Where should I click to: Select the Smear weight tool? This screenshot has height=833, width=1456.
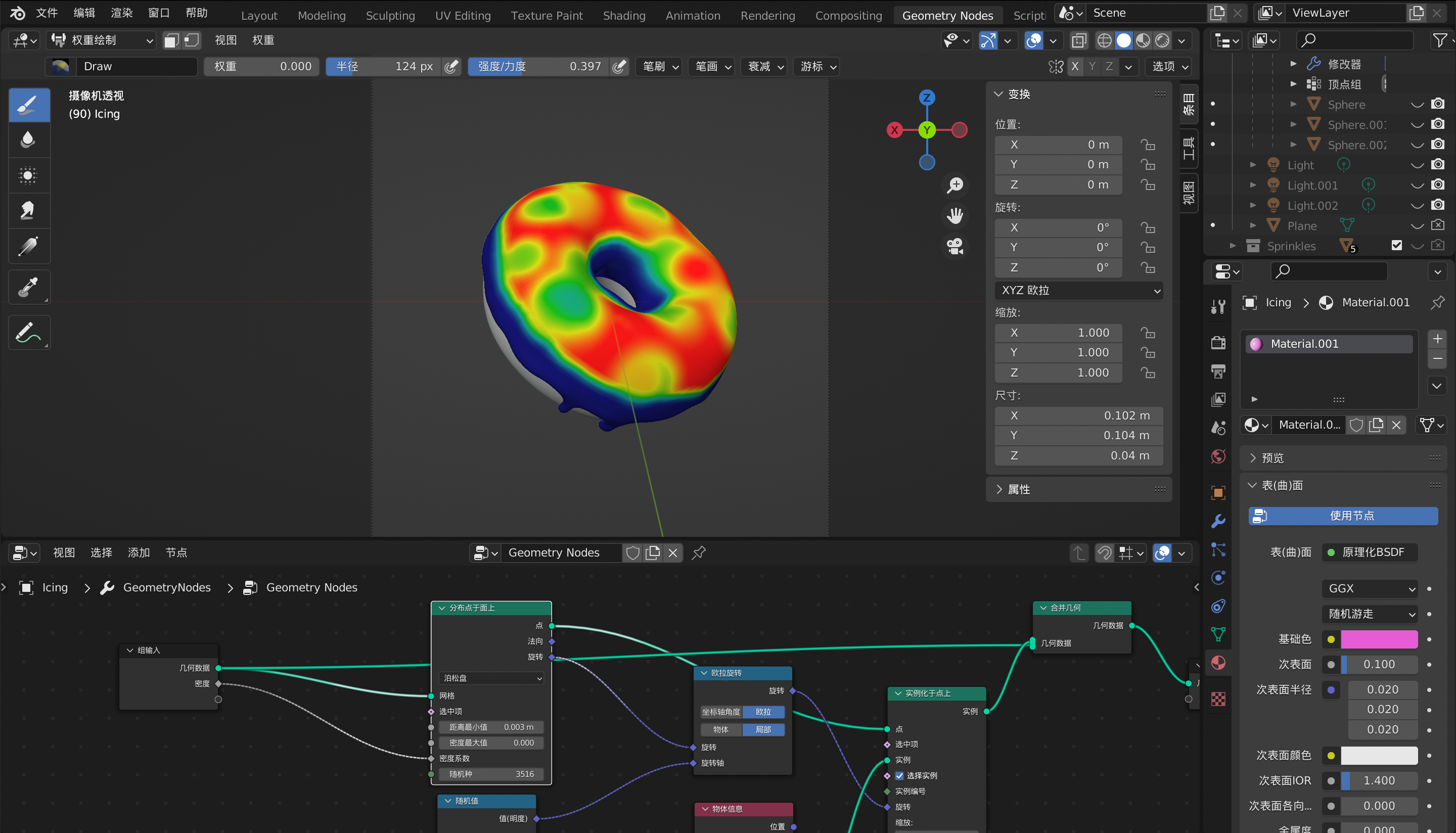pos(28,211)
